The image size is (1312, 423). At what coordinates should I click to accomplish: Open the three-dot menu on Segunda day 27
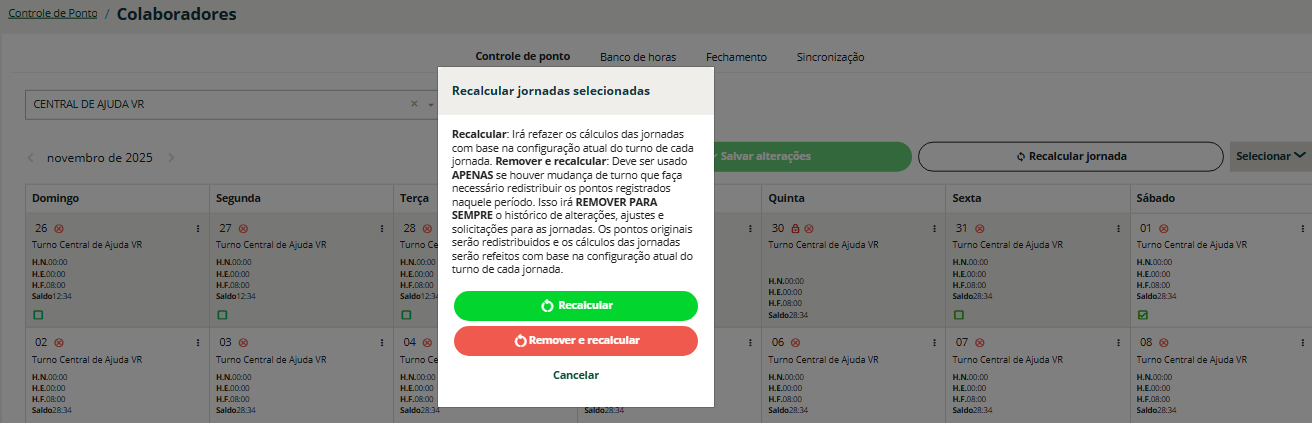[x=382, y=229]
